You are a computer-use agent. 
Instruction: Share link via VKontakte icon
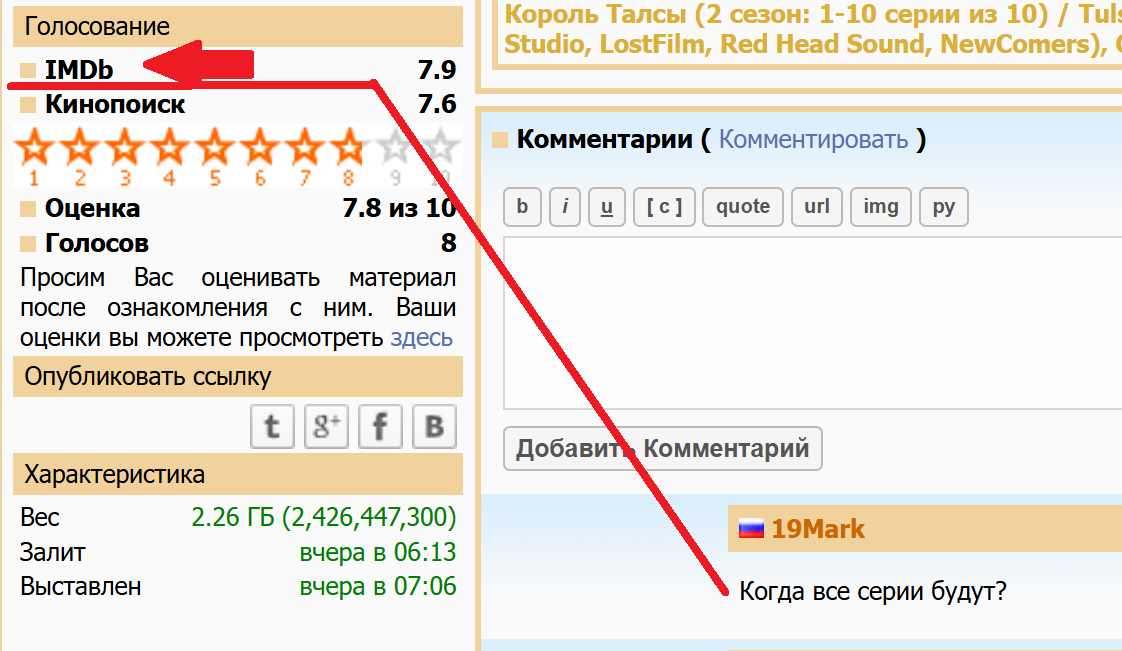434,427
